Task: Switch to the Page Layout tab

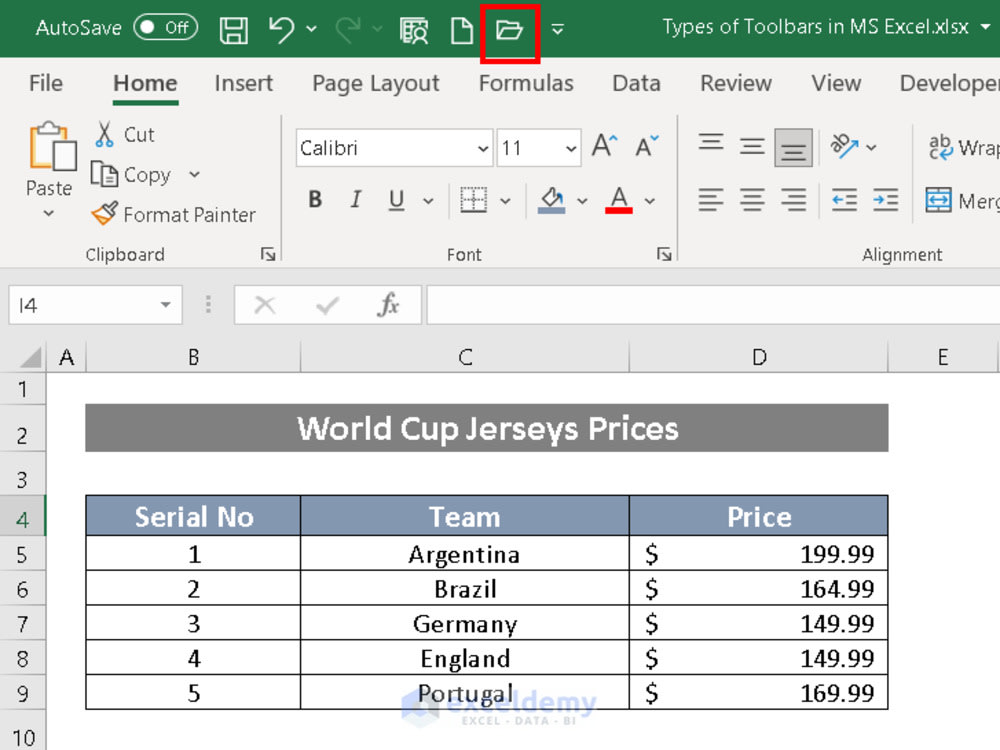Action: click(x=376, y=84)
